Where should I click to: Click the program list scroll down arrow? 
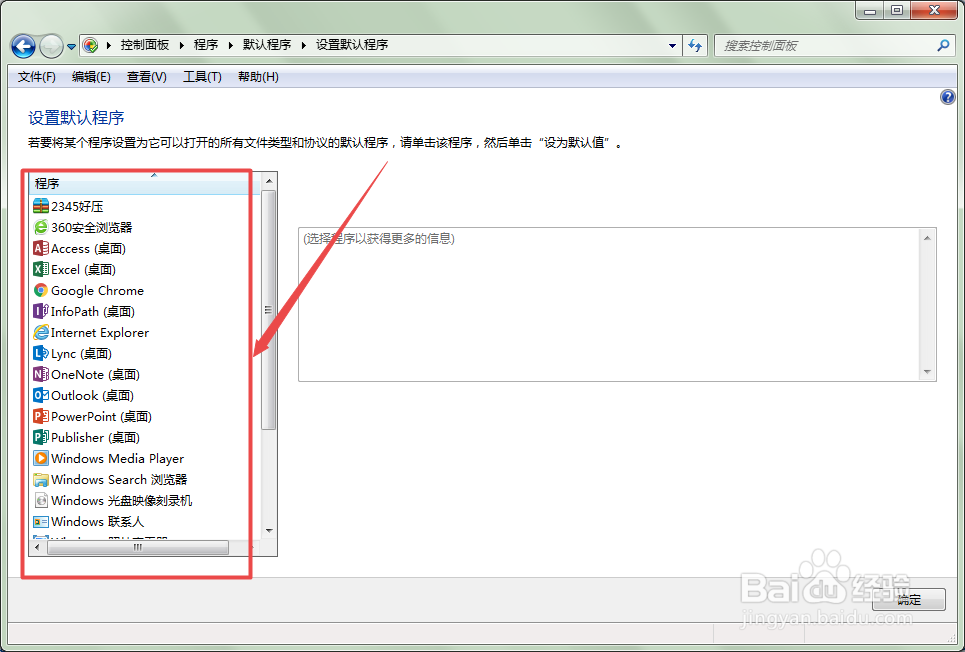pos(269,531)
